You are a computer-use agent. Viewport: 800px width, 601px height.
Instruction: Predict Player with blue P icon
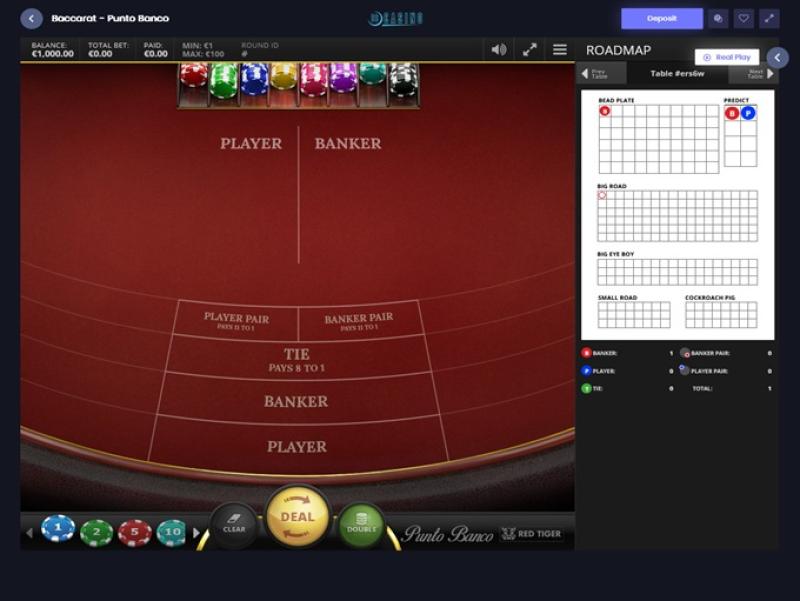click(748, 113)
